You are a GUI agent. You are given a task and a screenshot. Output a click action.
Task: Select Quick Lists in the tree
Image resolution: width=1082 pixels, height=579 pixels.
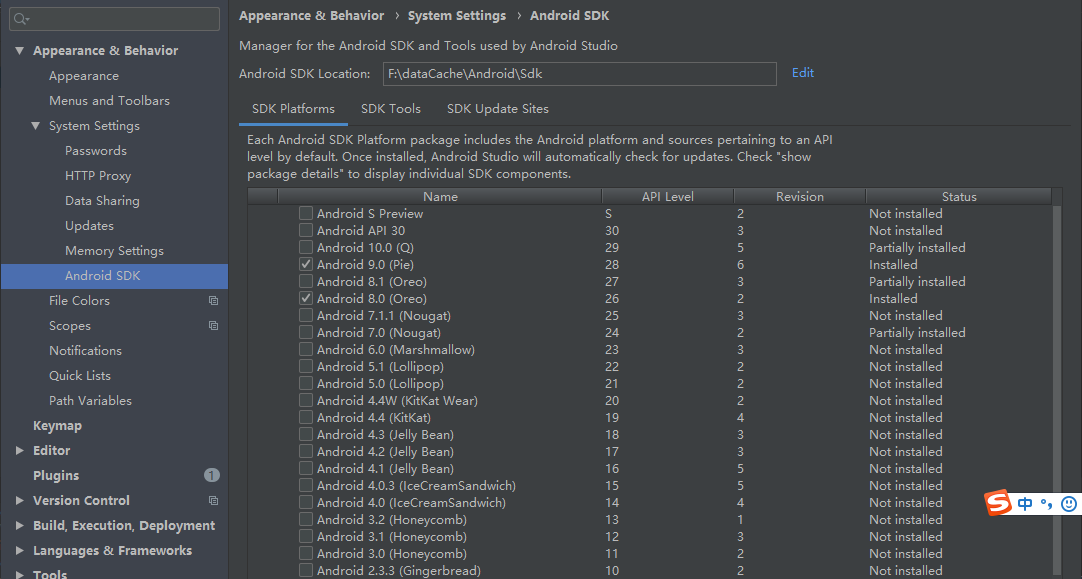tap(80, 375)
